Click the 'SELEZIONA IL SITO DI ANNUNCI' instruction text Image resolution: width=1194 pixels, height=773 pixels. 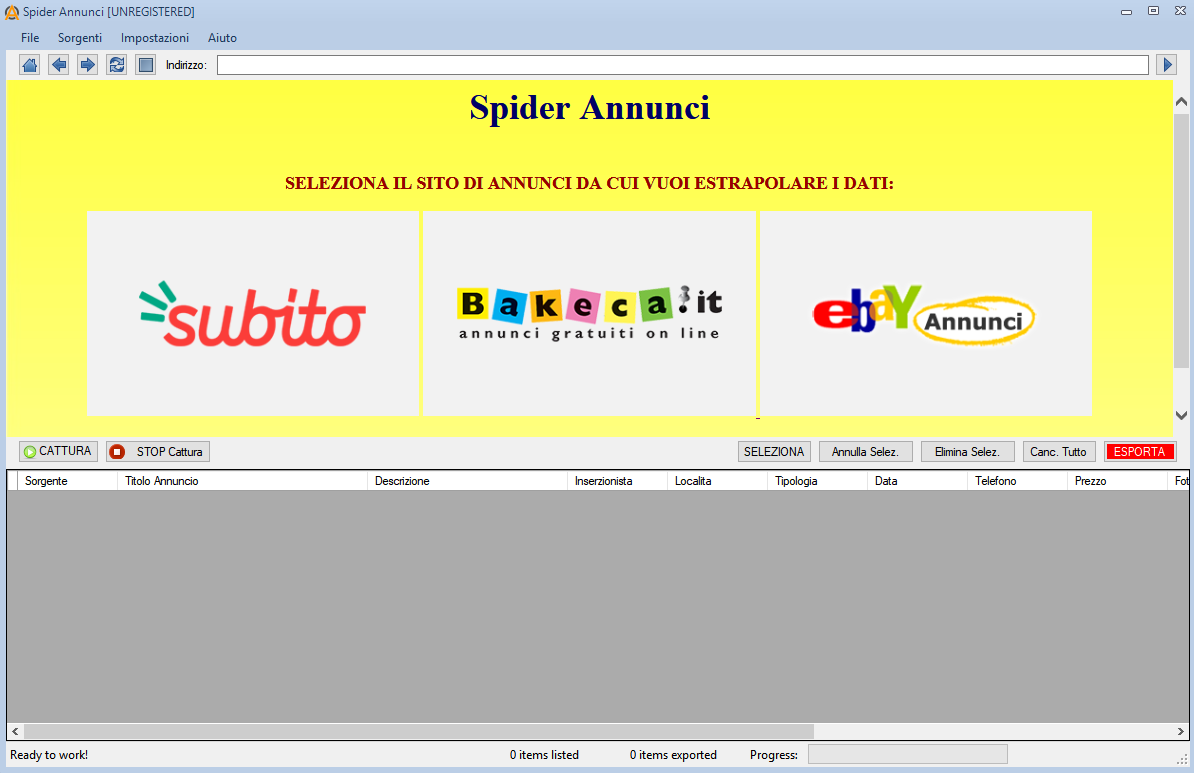pos(589,184)
